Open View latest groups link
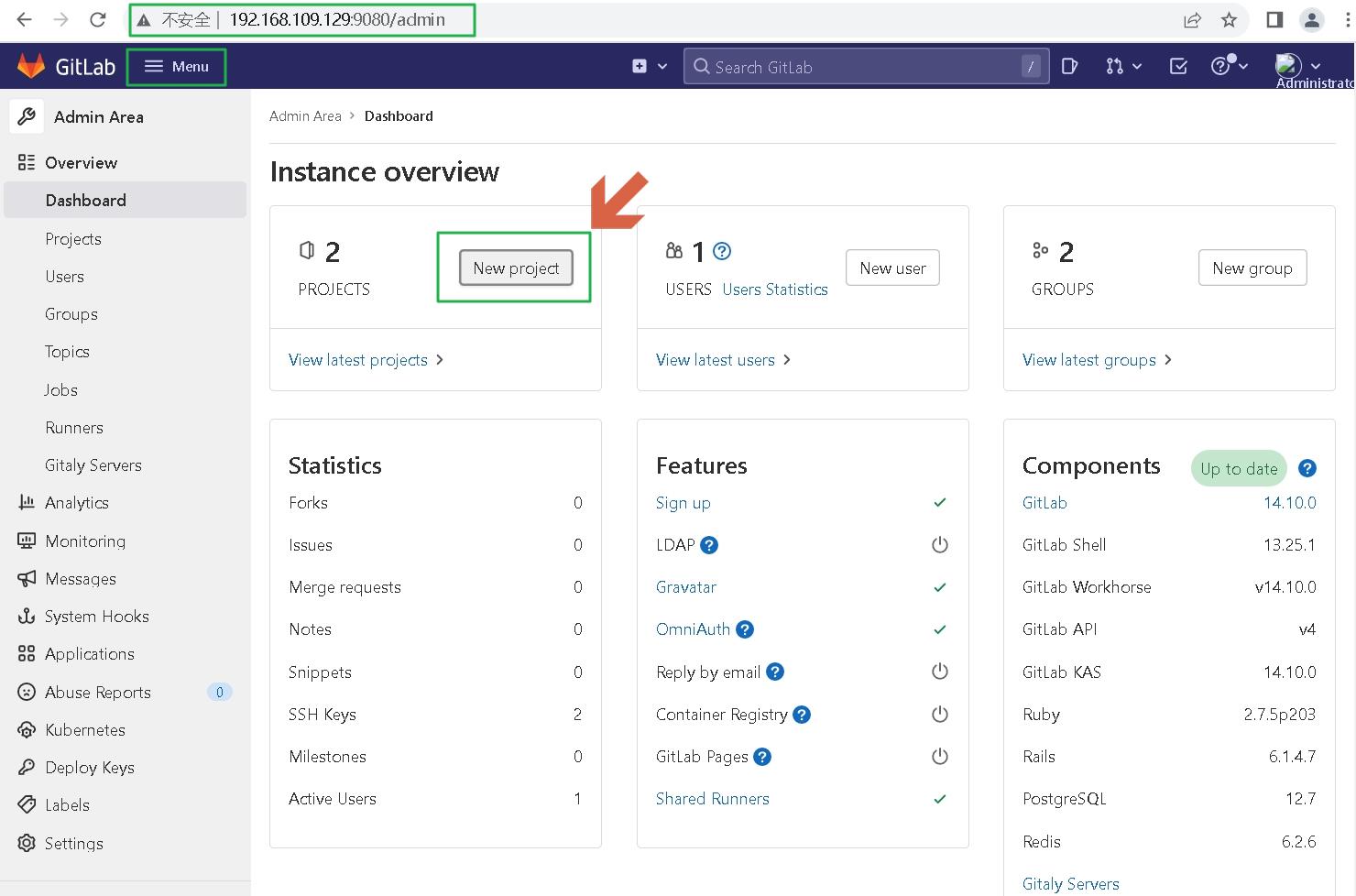Screen dimensions: 1356x896 (x=1097, y=360)
